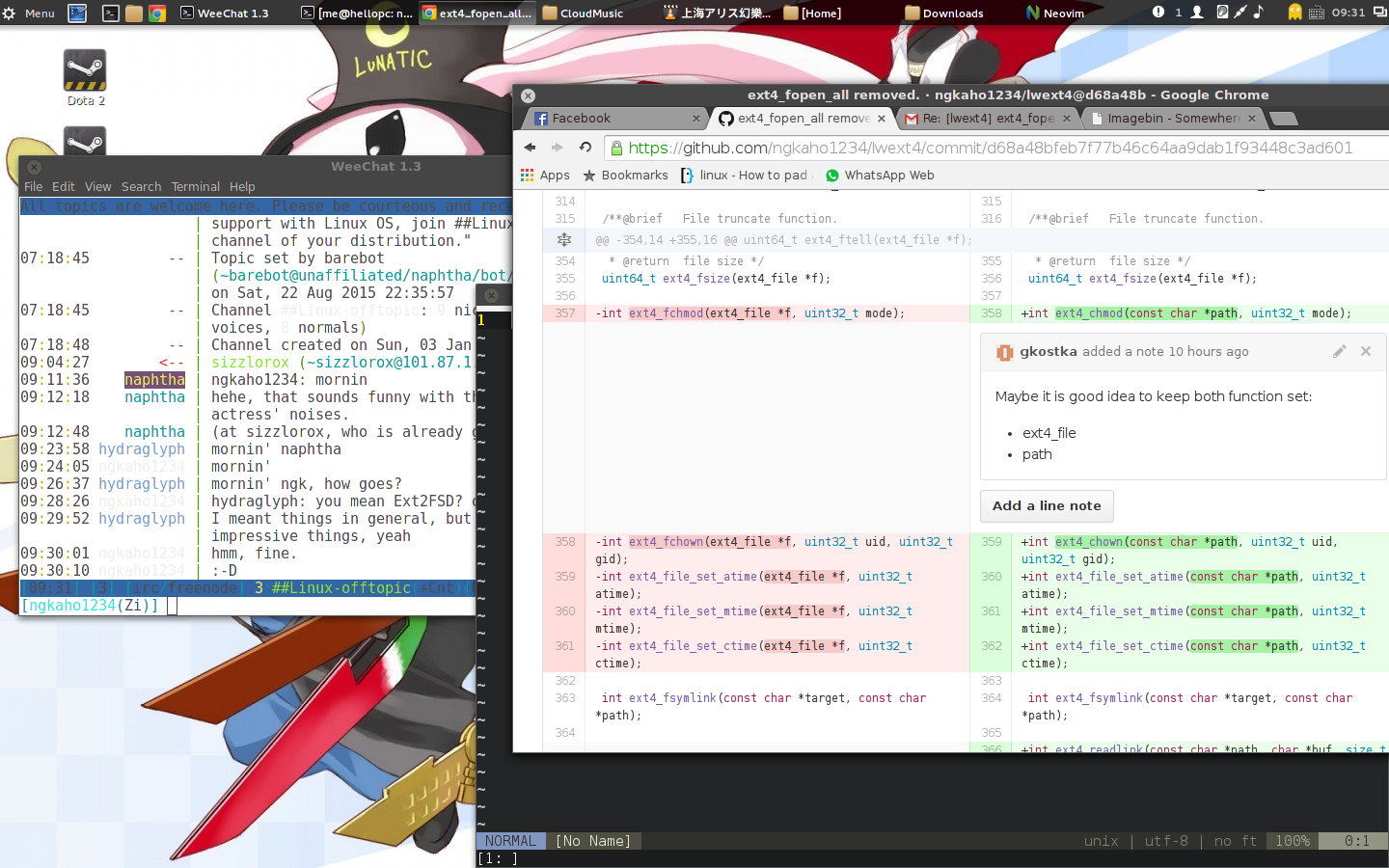
Task: Click Add a line note button
Action: pyautogui.click(x=1047, y=505)
